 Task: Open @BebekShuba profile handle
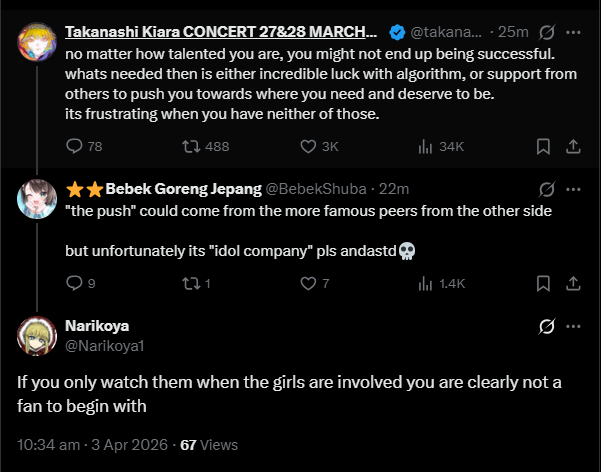(311, 188)
